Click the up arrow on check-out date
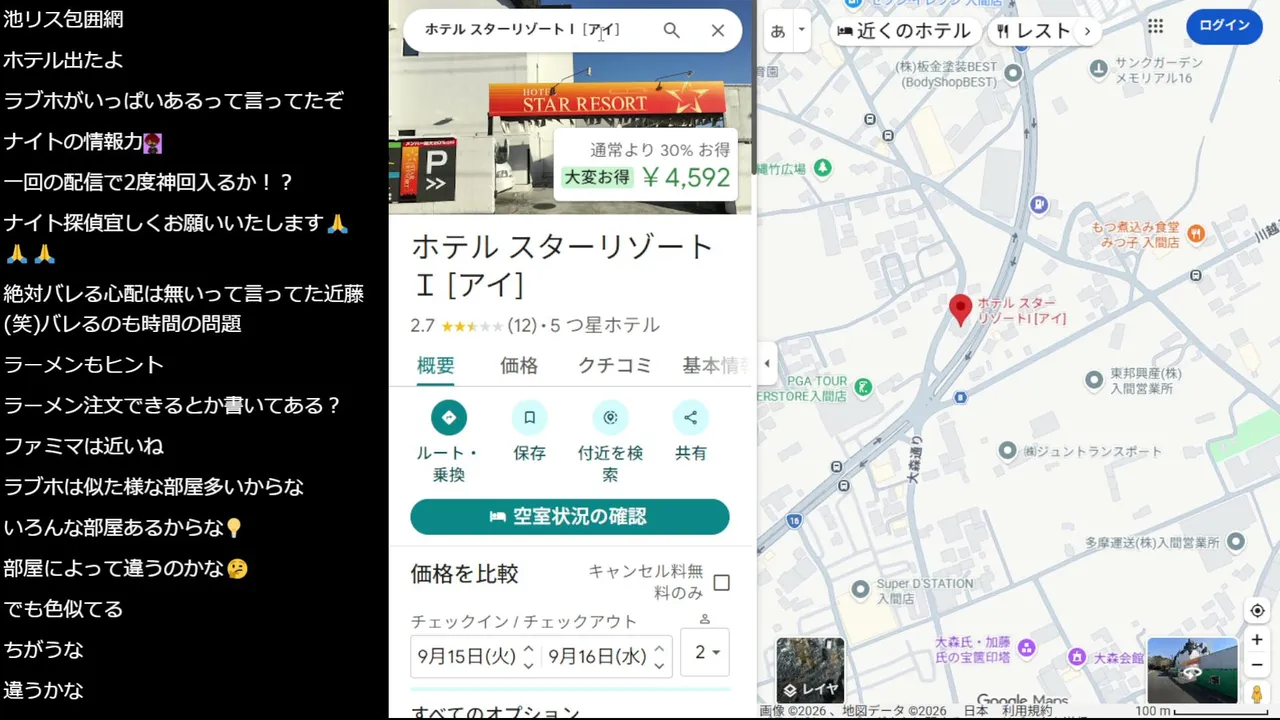Viewport: 1280px width, 720px height. point(659,648)
